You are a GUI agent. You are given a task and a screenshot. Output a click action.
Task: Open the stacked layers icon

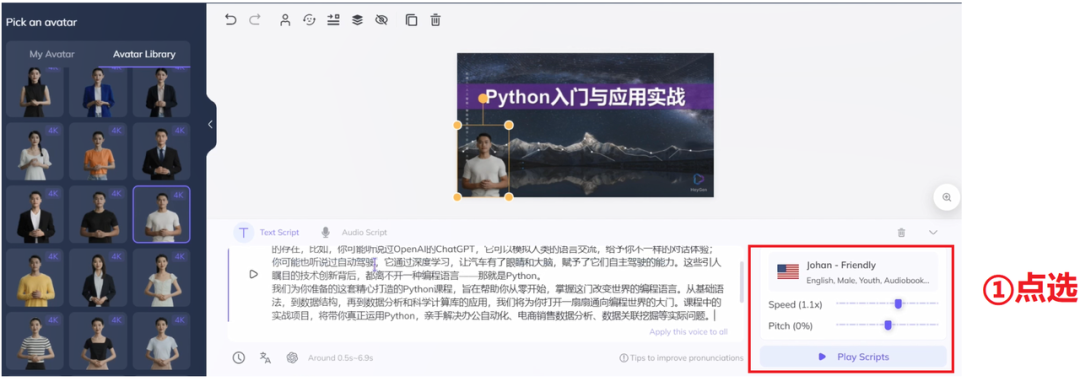[x=357, y=20]
